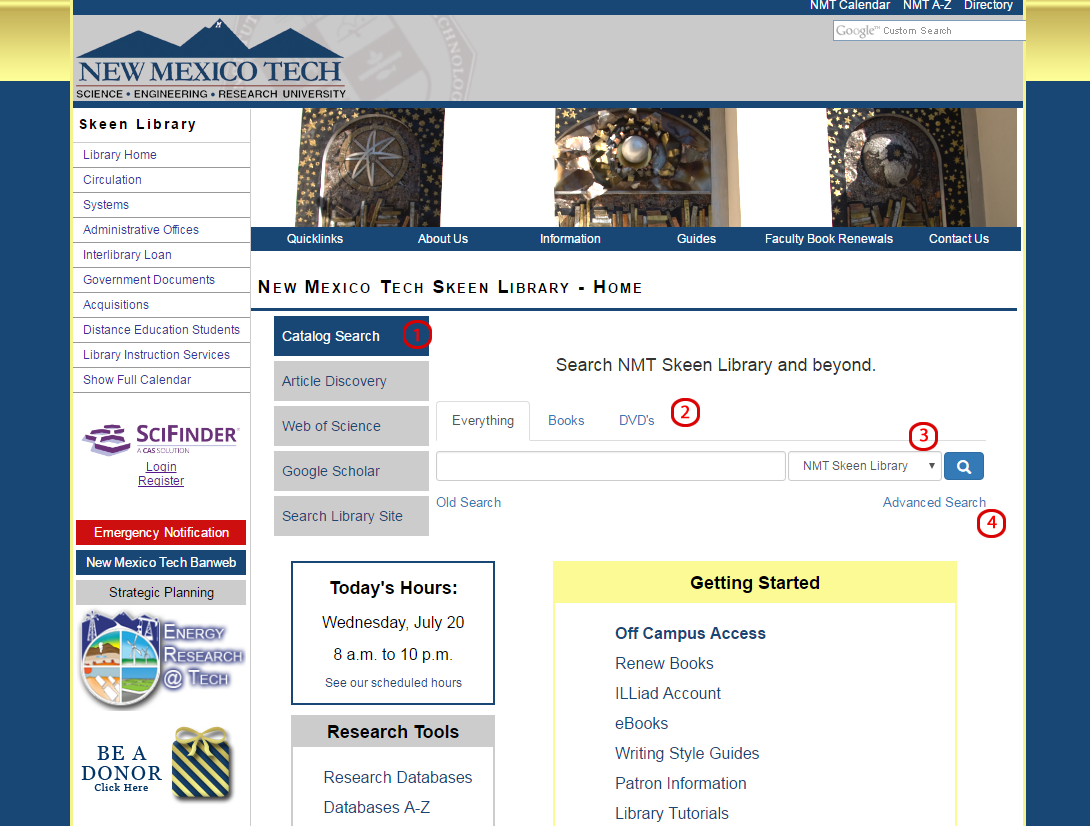This screenshot has width=1090, height=826.
Task: Click the SciFinder logo
Action: pyautogui.click(x=161, y=438)
